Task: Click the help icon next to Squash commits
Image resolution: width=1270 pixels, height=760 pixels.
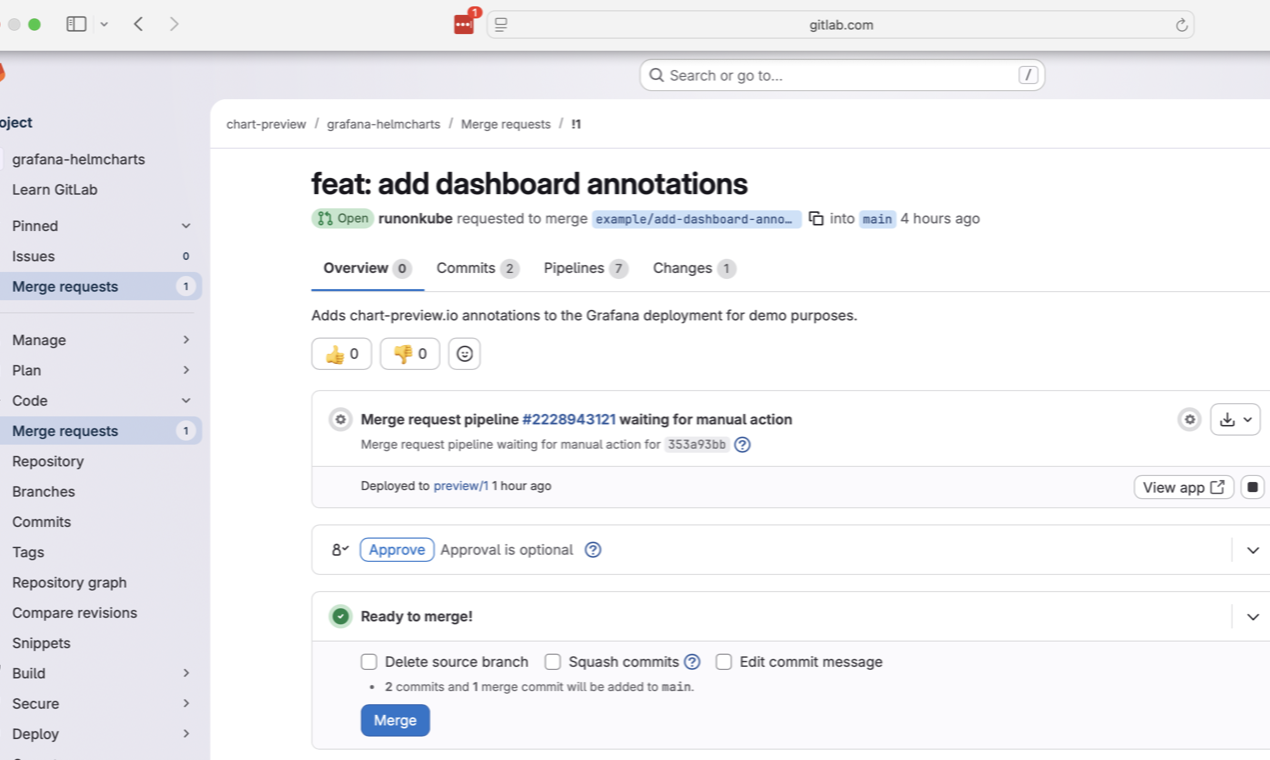Action: (692, 662)
